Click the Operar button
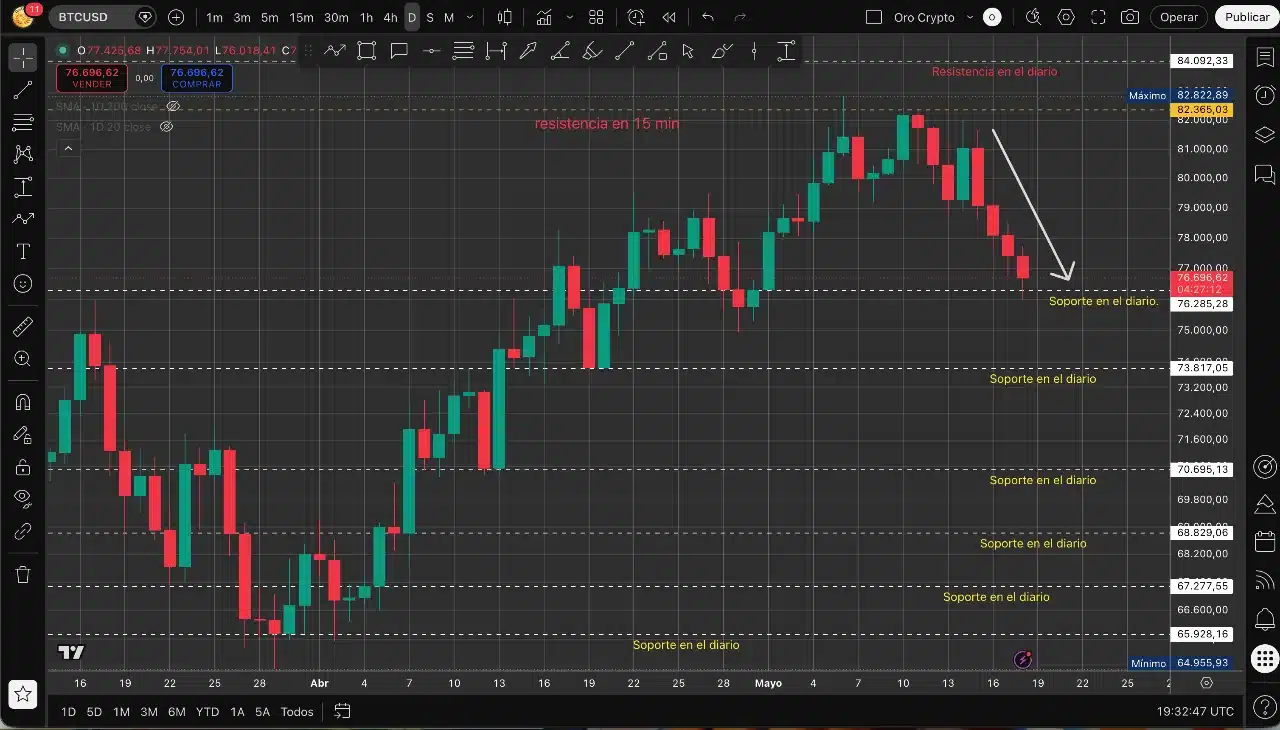Viewport: 1280px width, 730px height. point(1179,17)
